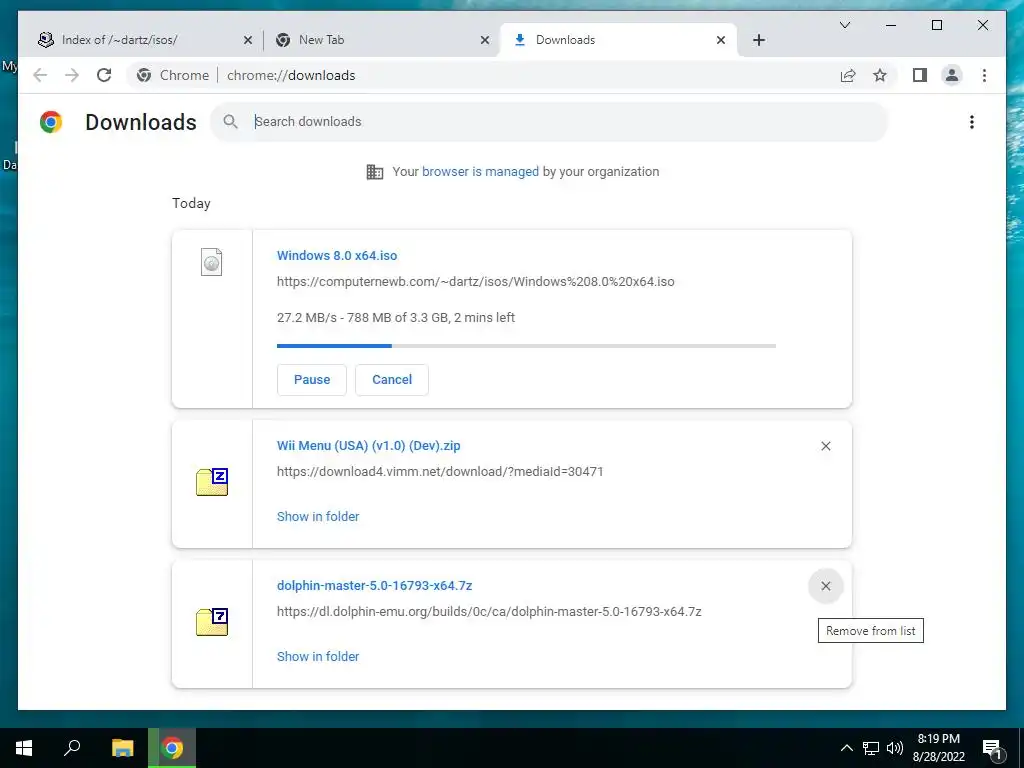Reload the downloads page
The width and height of the screenshot is (1024, 768).
click(104, 75)
